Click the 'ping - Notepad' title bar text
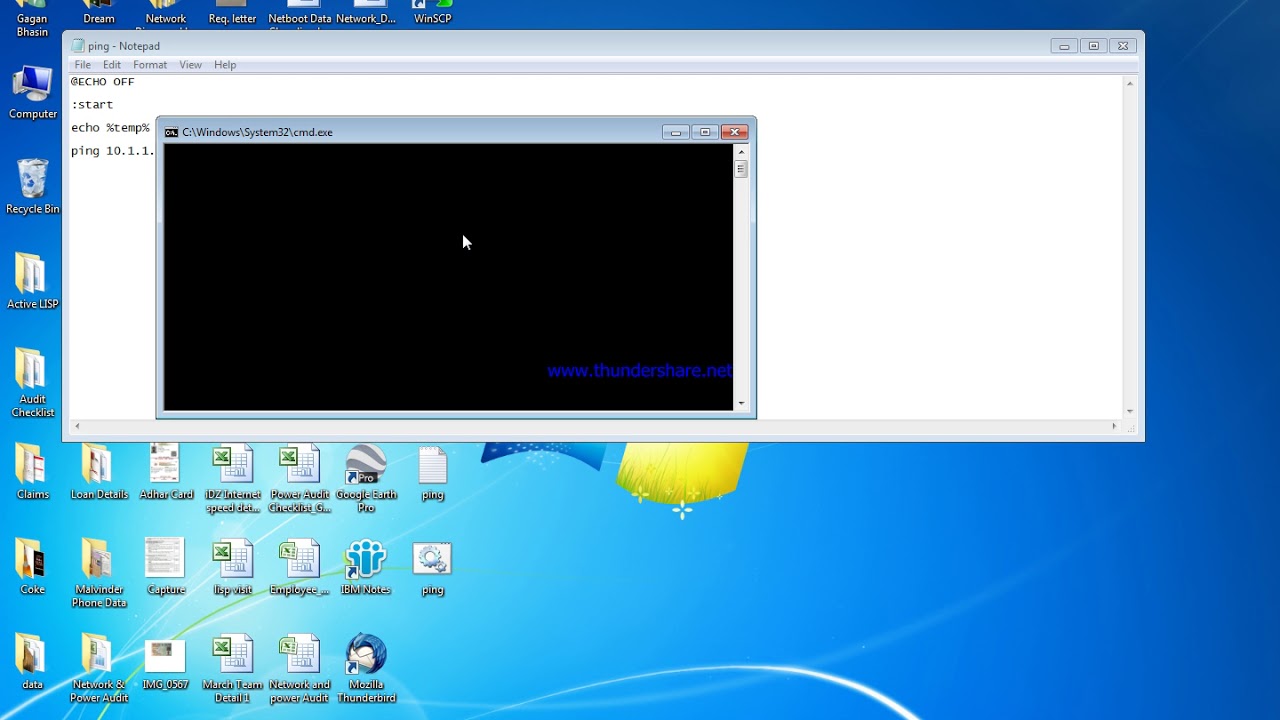The image size is (1280, 720). click(124, 46)
